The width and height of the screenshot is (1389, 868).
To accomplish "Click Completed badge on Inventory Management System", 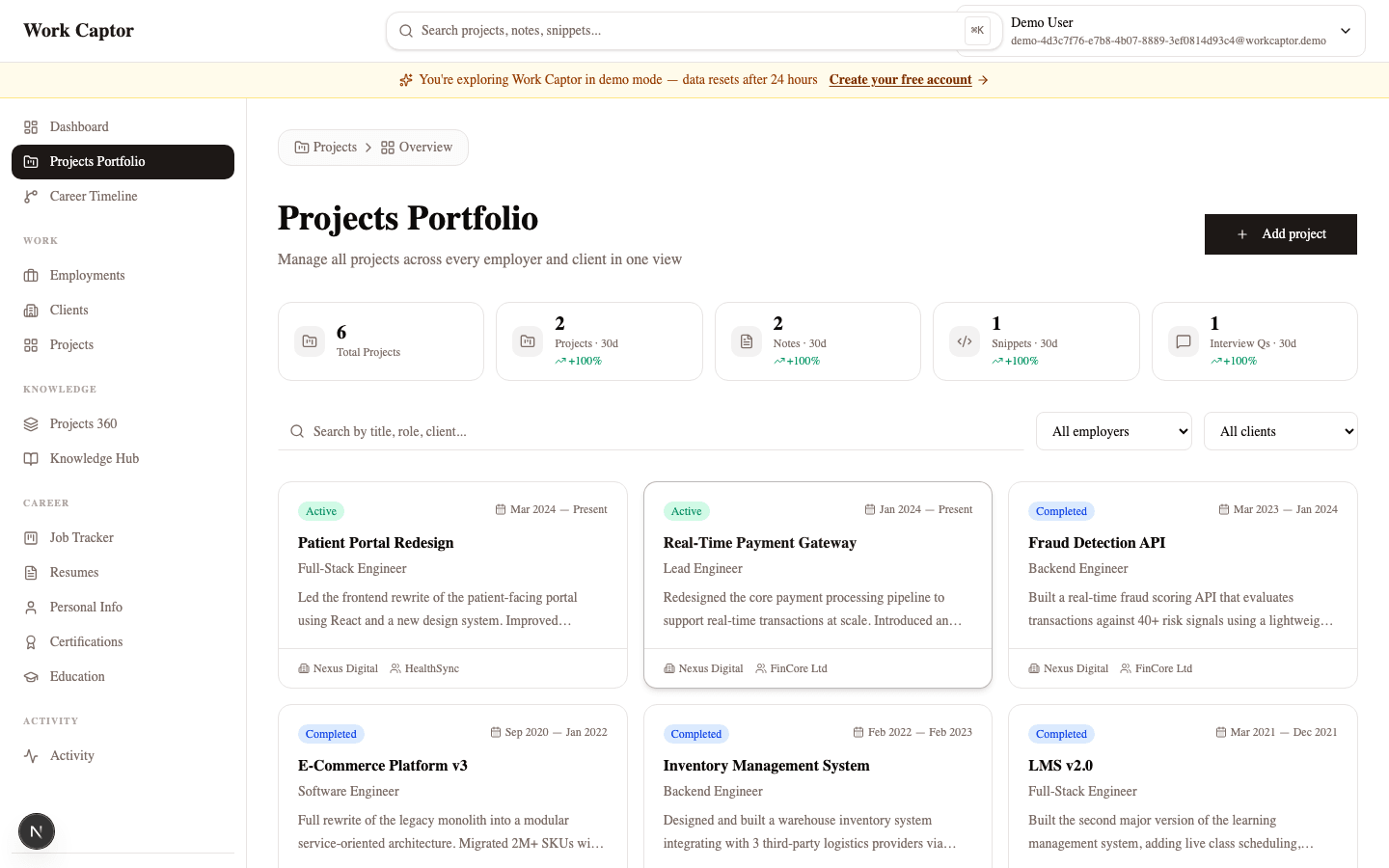I will click(x=696, y=734).
